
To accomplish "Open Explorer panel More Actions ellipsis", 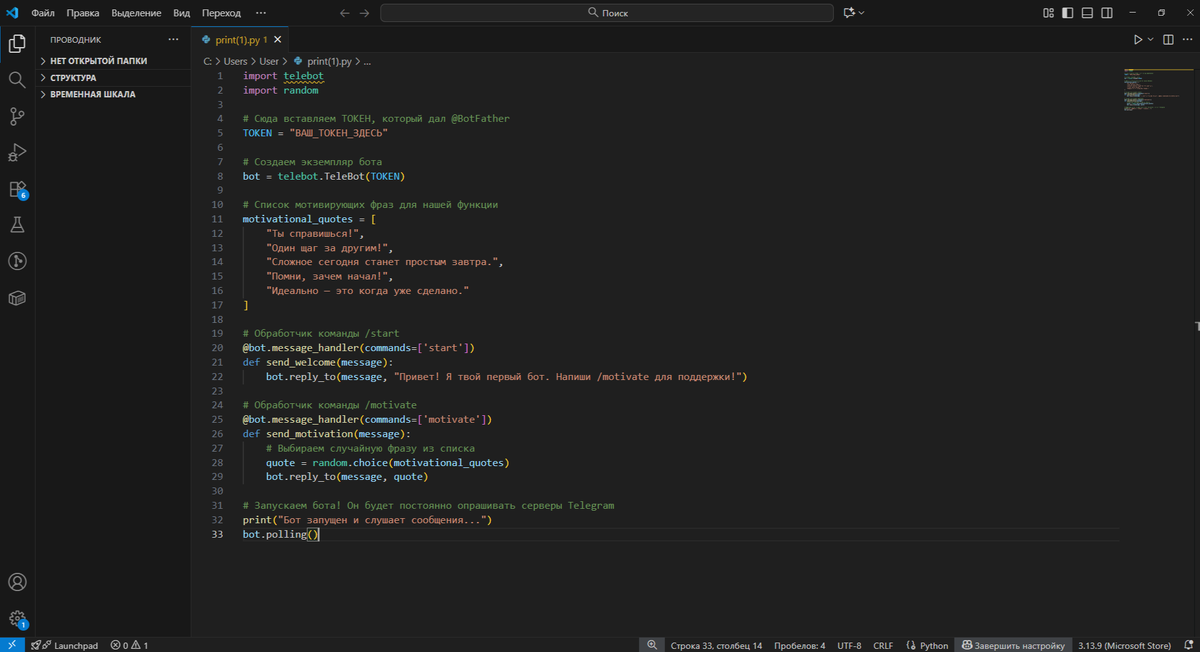I will pos(173,40).
